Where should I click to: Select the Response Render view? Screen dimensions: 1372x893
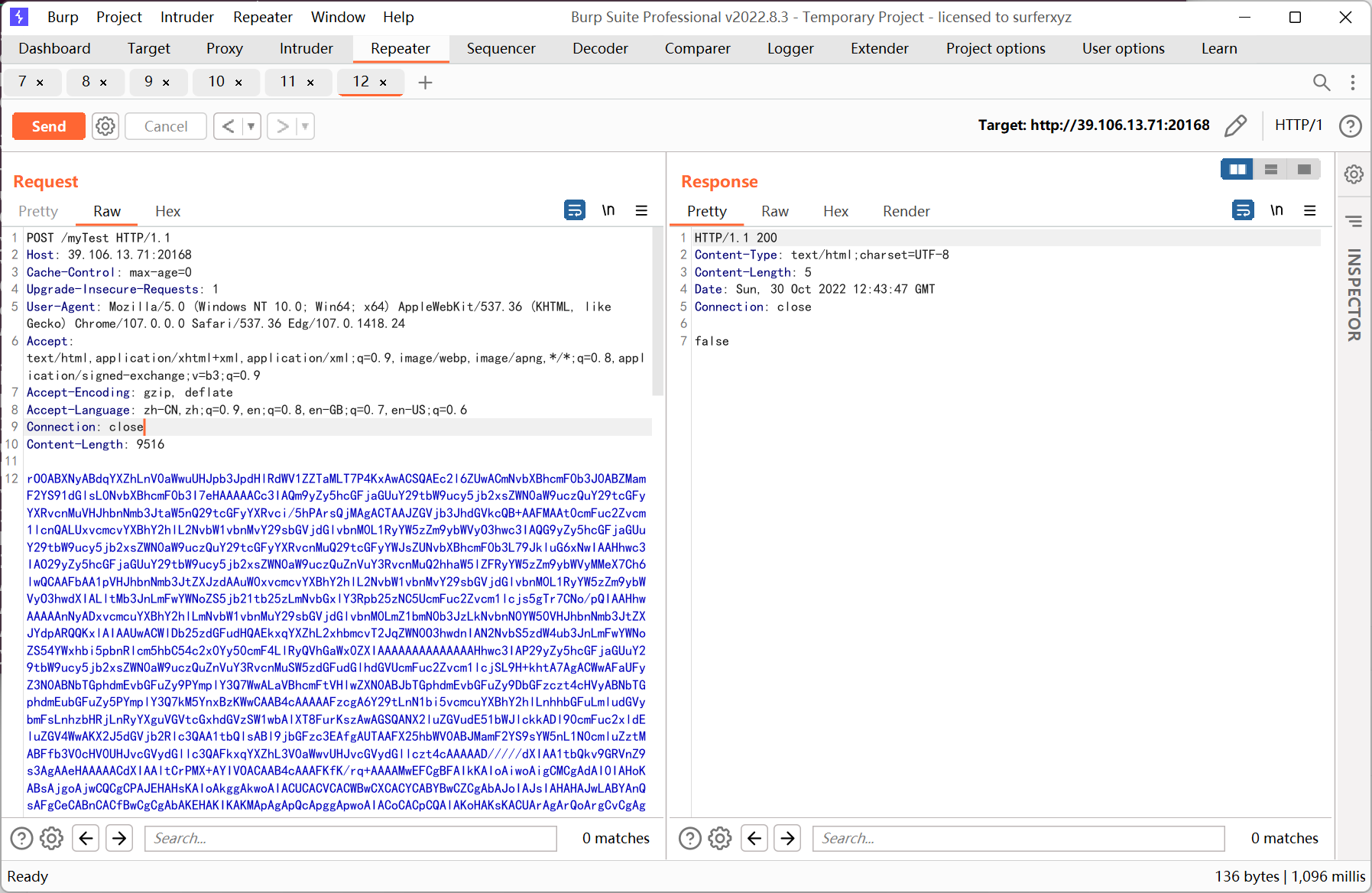(907, 211)
